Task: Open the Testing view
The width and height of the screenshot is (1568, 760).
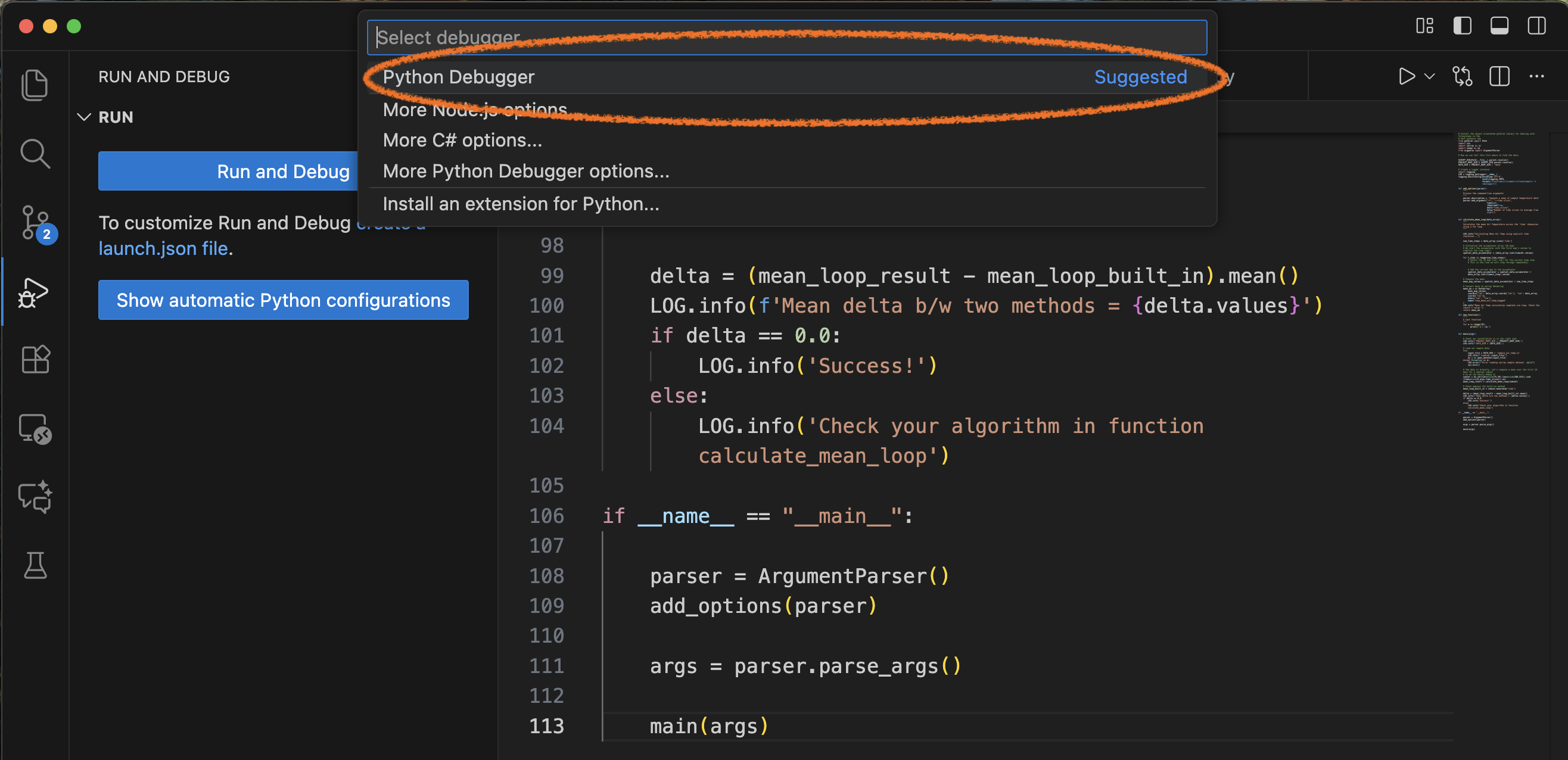Action: point(35,566)
